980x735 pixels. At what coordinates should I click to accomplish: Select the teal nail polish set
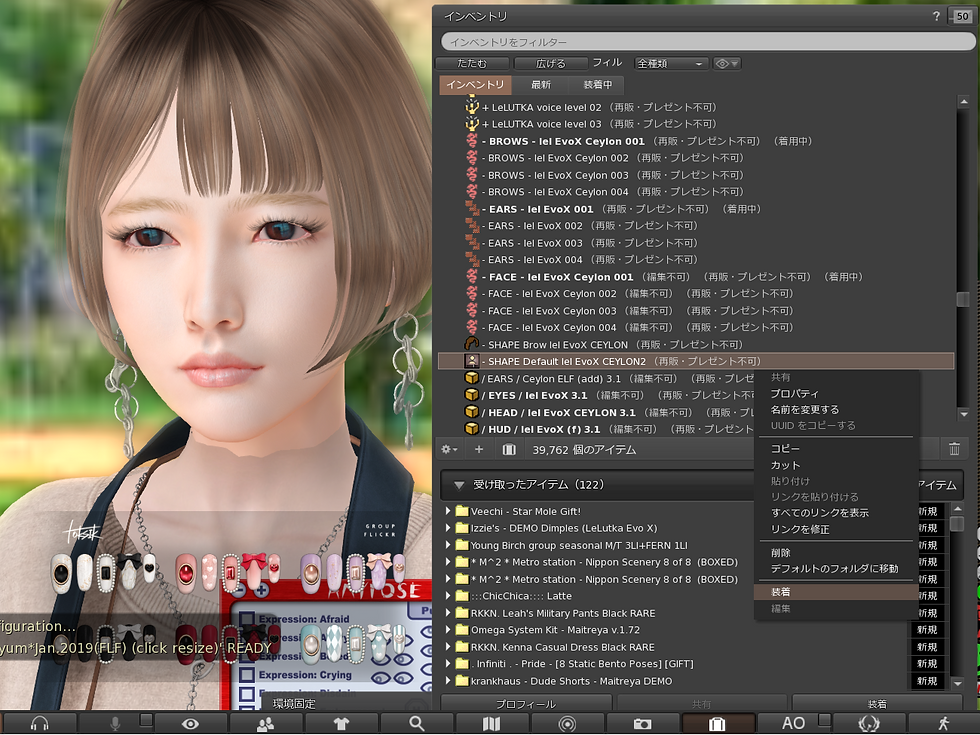click(352, 642)
